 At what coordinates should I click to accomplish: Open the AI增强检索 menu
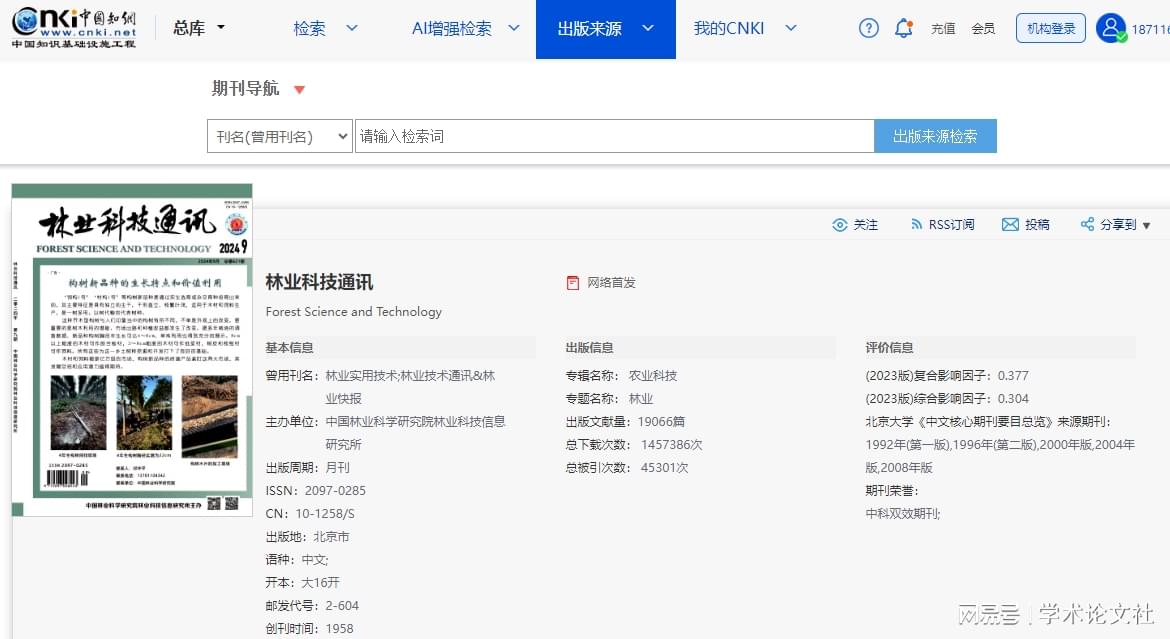(x=451, y=28)
